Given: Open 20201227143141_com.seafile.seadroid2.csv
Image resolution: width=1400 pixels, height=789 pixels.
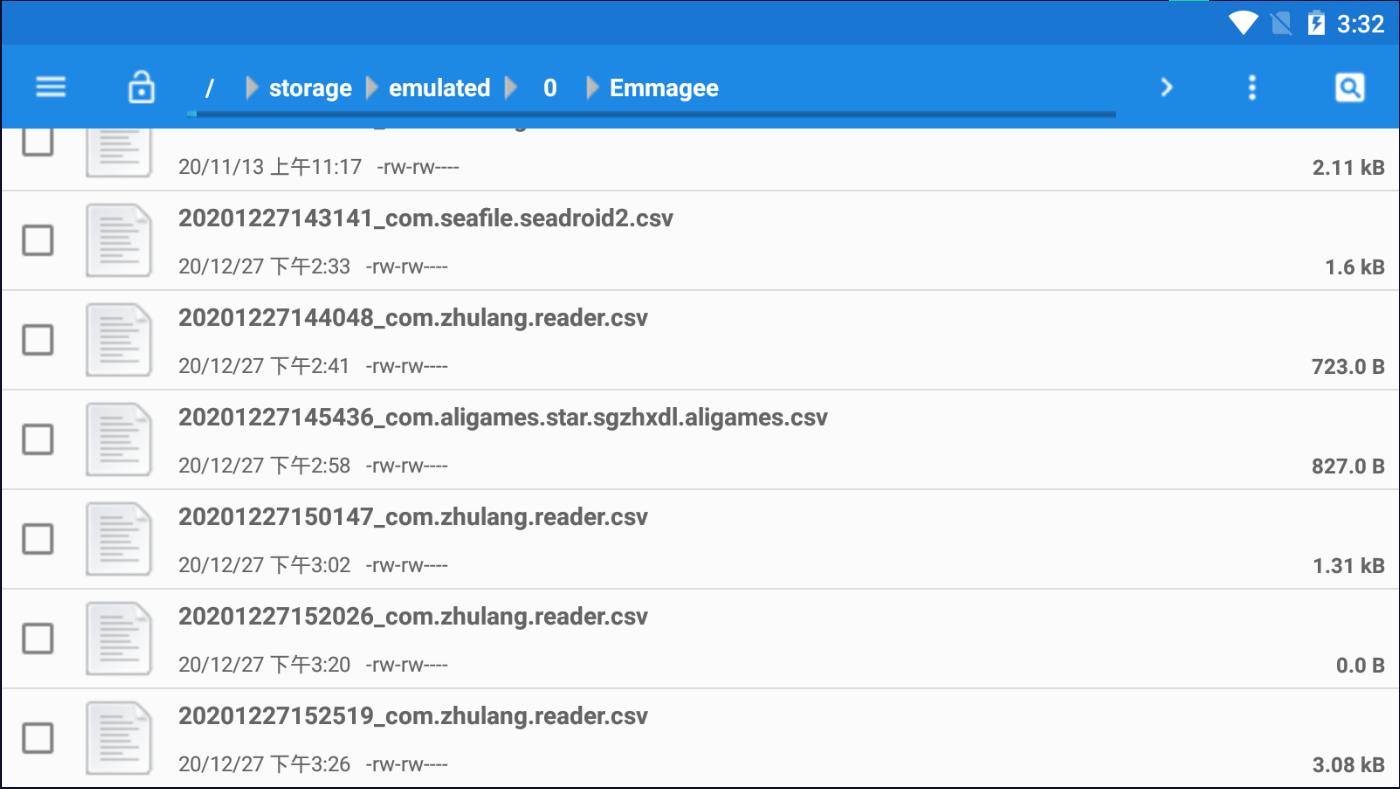Looking at the screenshot, I should pyautogui.click(x=426, y=218).
